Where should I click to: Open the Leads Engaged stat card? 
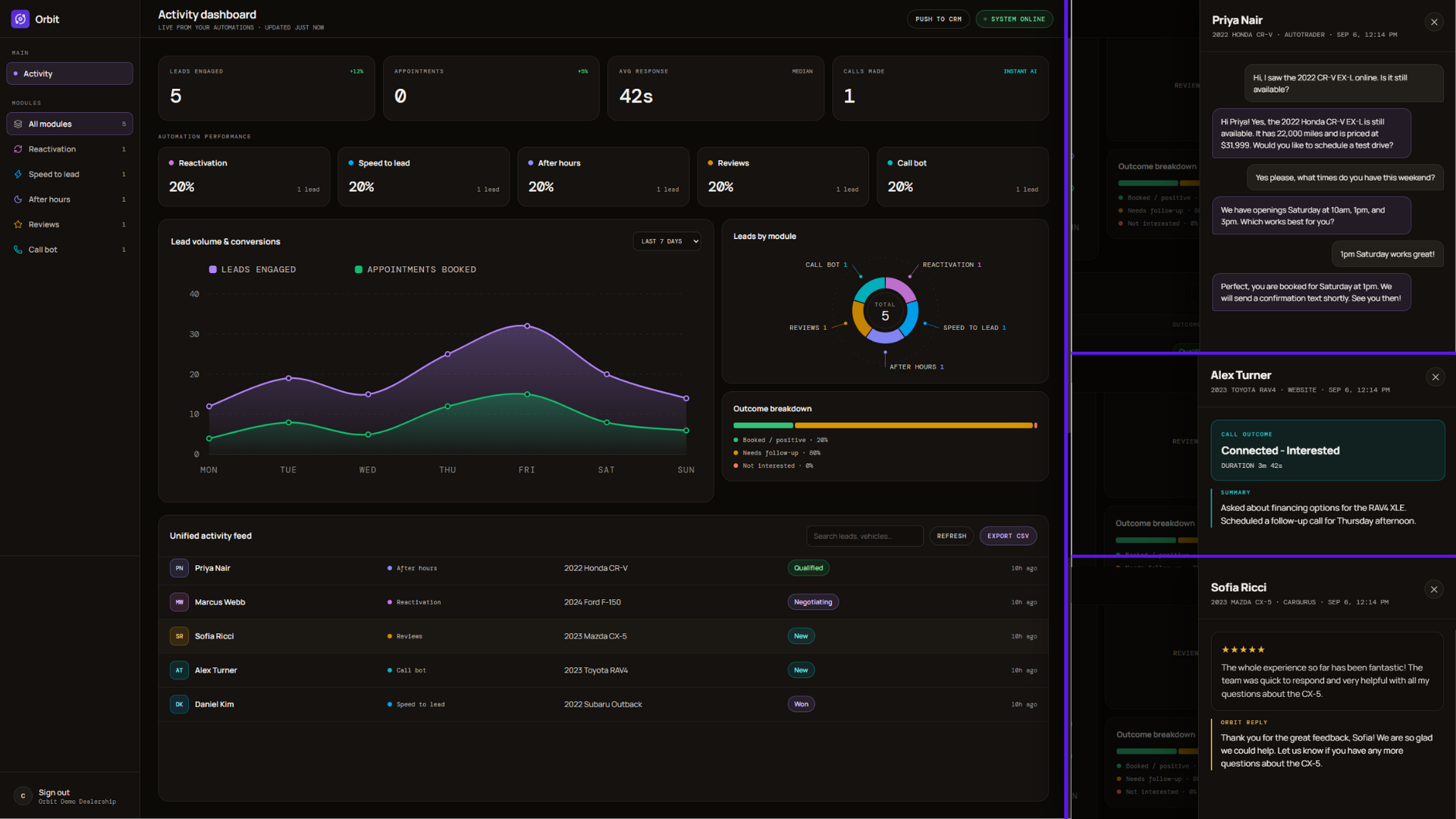266,88
